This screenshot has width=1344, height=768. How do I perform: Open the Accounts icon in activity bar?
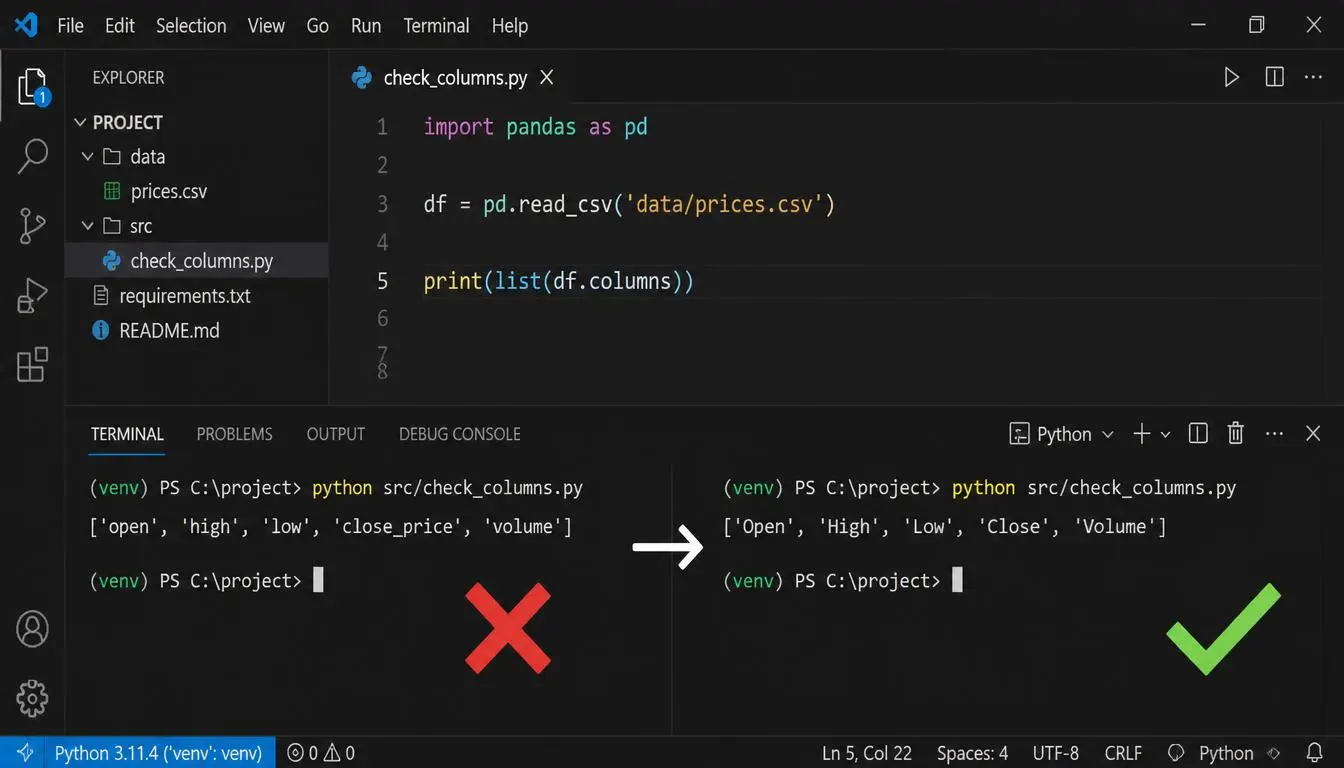point(33,629)
